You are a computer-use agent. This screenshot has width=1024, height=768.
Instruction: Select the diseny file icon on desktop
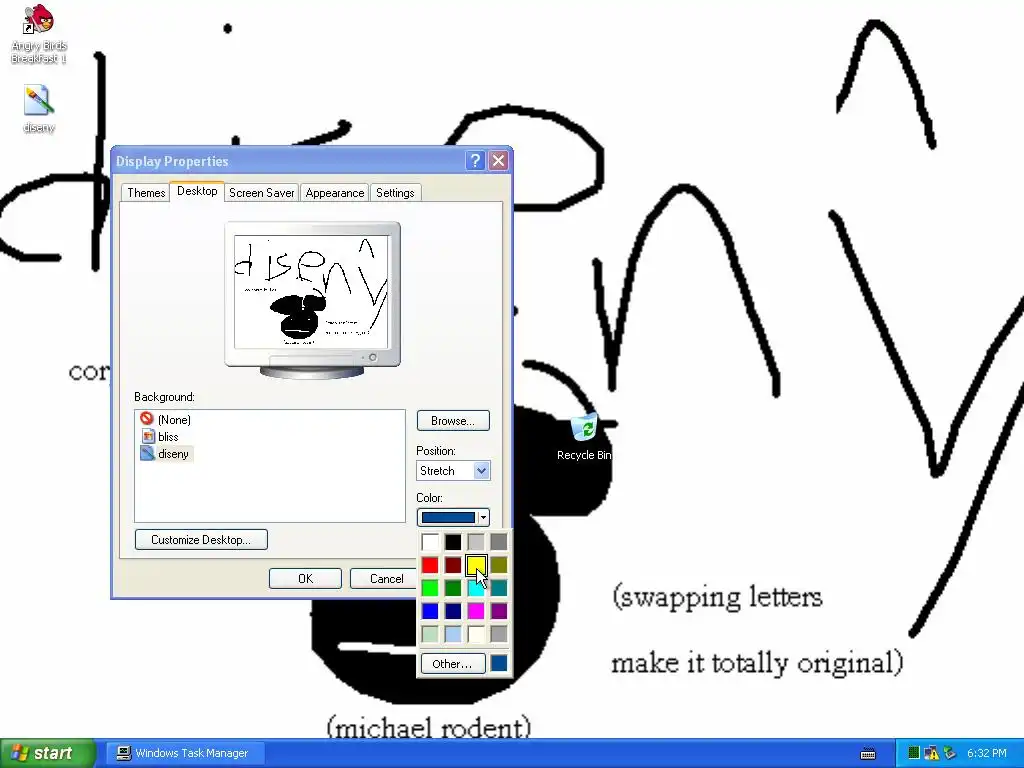pos(39,109)
